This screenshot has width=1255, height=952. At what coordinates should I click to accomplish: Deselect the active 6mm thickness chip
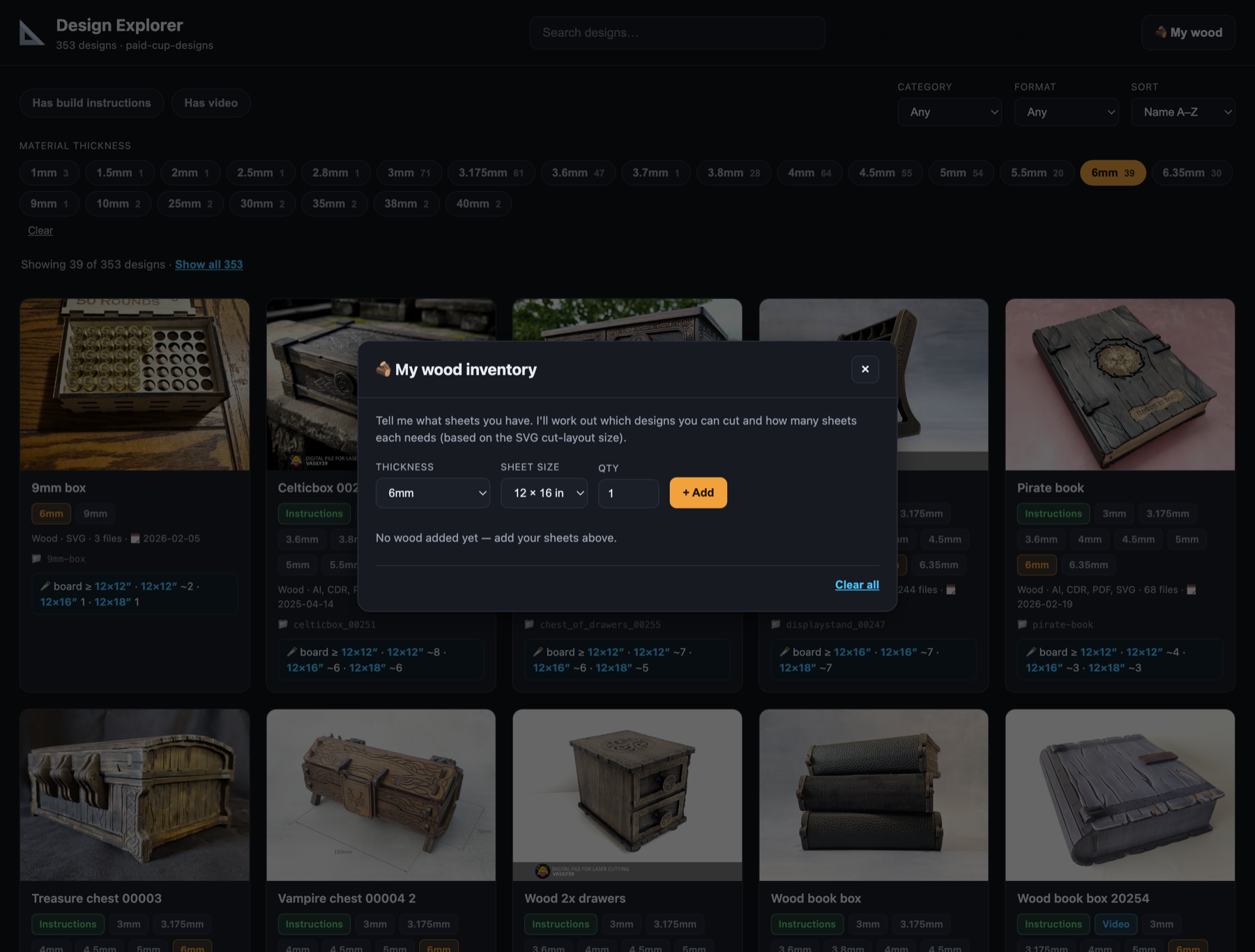1113,173
